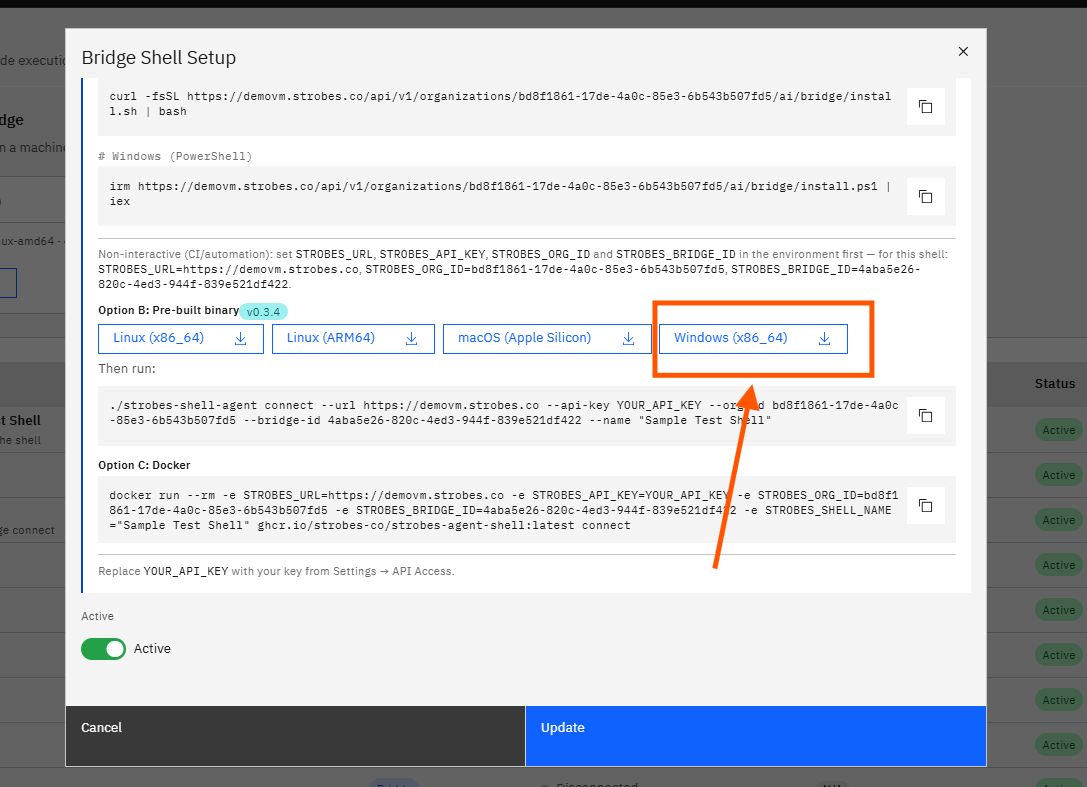Copy the docker run command
1087x787 pixels.
tap(925, 505)
